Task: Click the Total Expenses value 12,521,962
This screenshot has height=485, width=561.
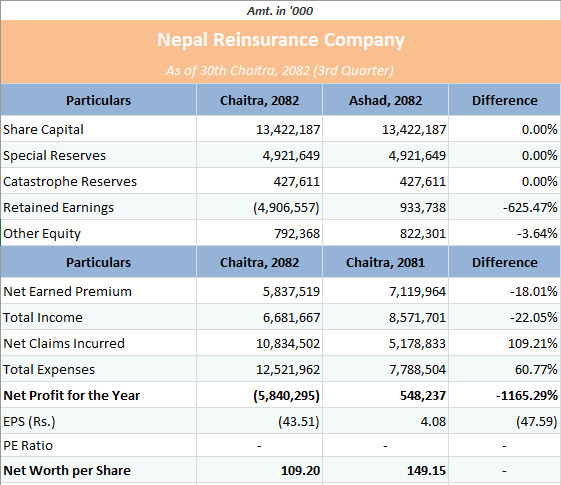Action: [x=288, y=370]
